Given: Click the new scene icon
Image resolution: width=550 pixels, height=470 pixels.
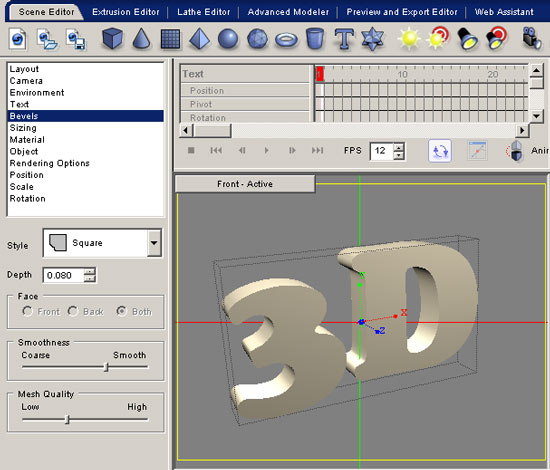Looking at the screenshot, I should [x=18, y=39].
